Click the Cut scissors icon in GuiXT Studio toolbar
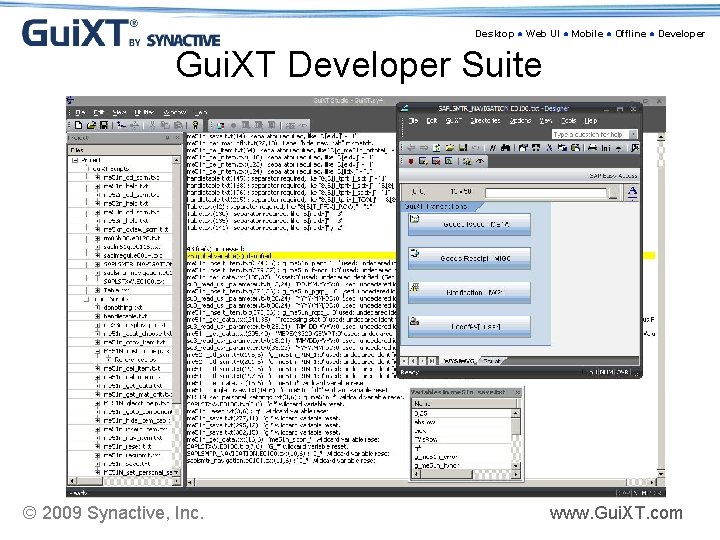Image resolution: width=720 pixels, height=540 pixels. [152, 125]
